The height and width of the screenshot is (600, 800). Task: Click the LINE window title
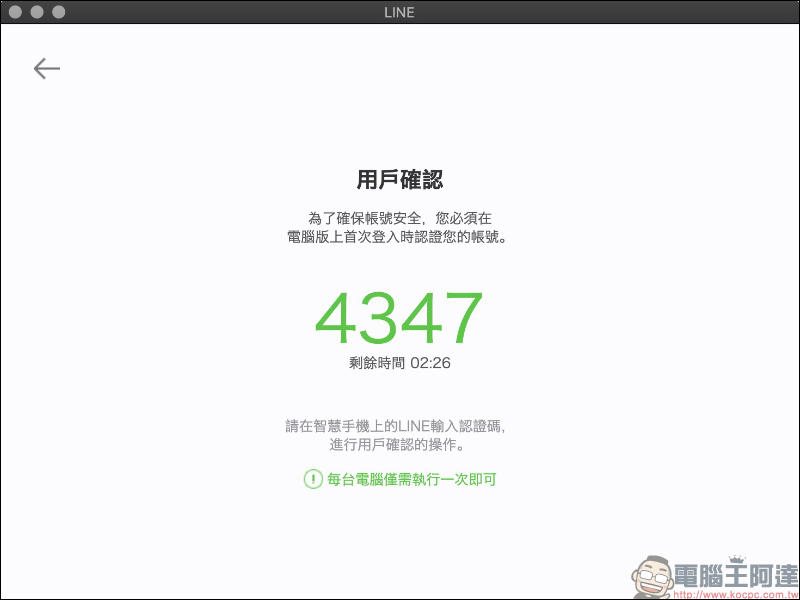399,12
